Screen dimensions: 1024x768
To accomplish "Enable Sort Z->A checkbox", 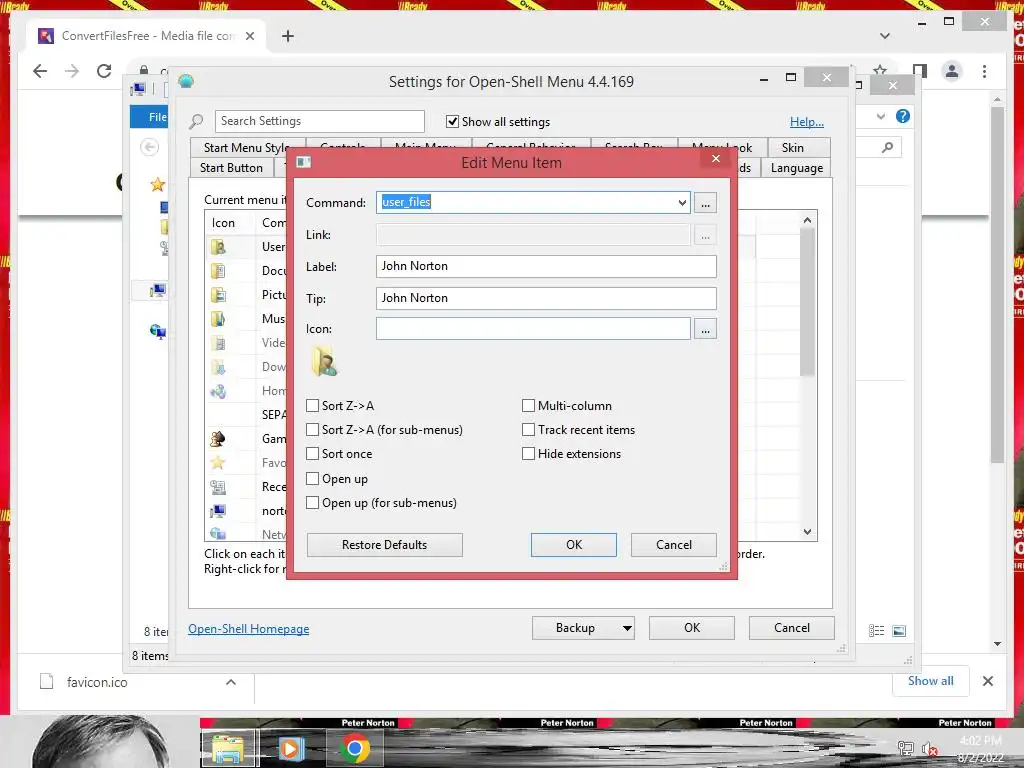I will click(x=313, y=406).
